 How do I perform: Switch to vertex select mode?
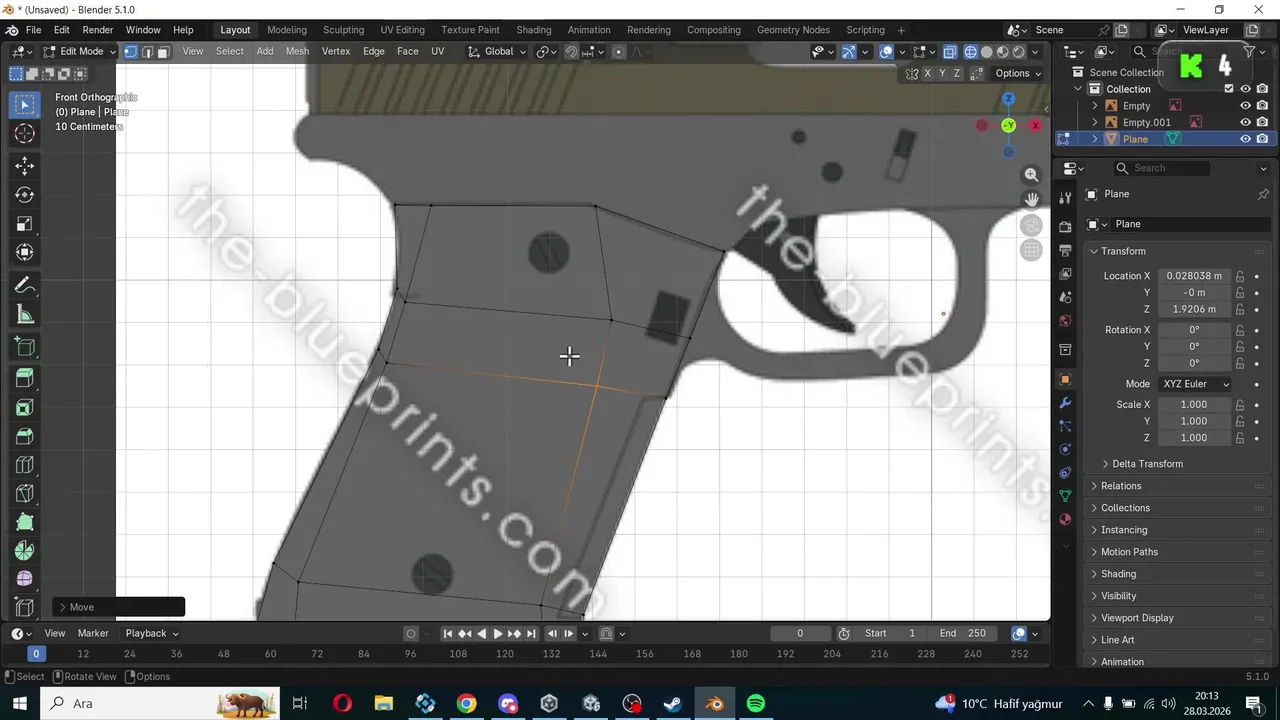(x=130, y=51)
